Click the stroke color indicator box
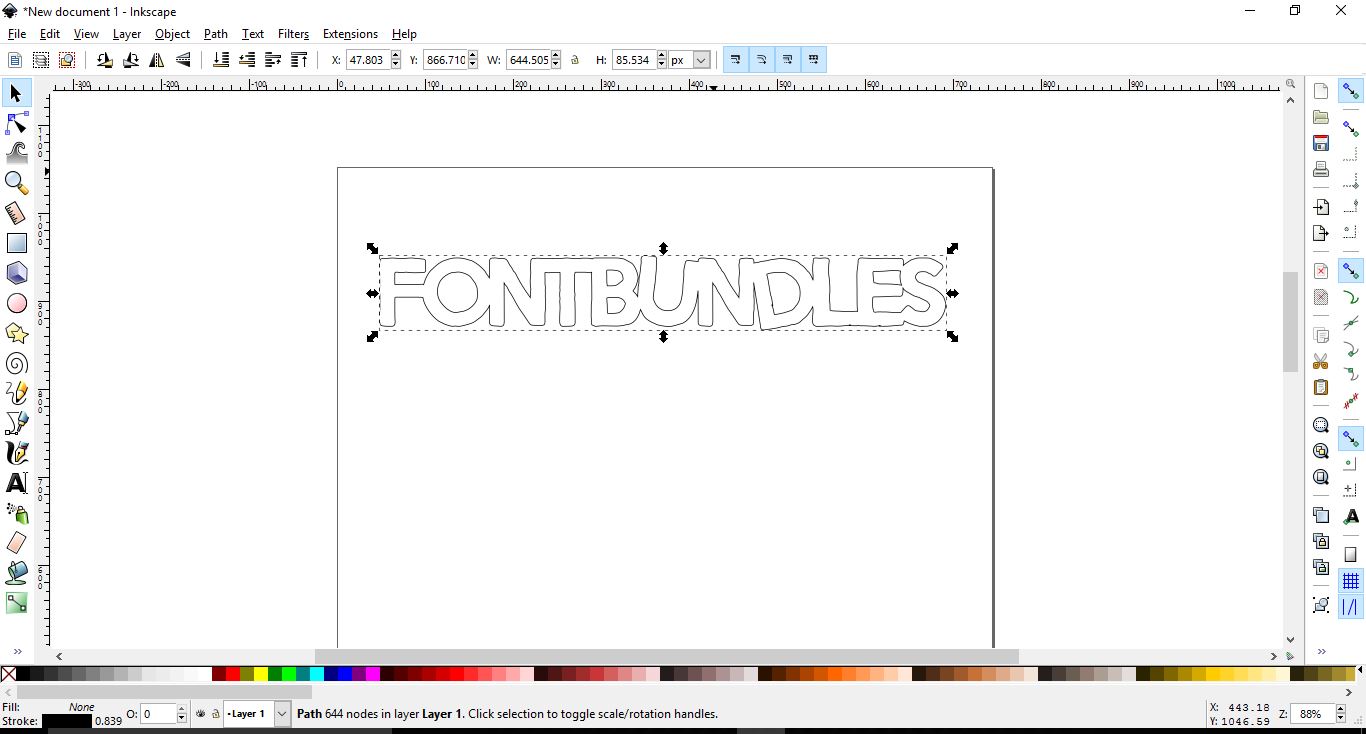 [67, 721]
